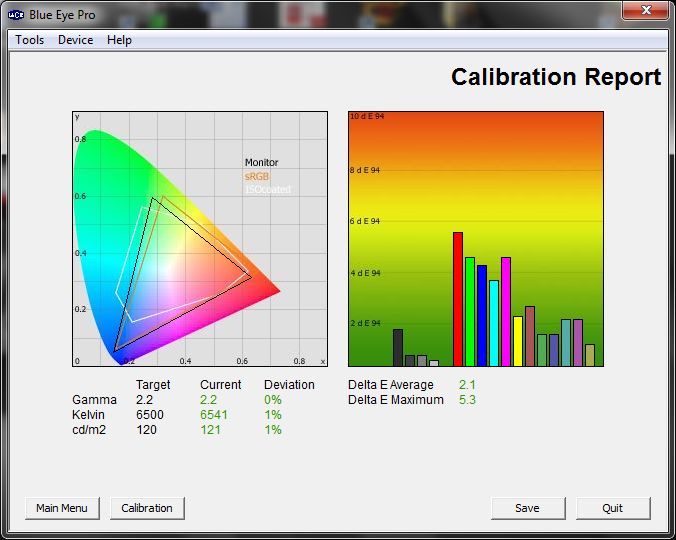This screenshot has width=676, height=540.
Task: Click the ISOcoated legend label
Action: click(x=266, y=190)
